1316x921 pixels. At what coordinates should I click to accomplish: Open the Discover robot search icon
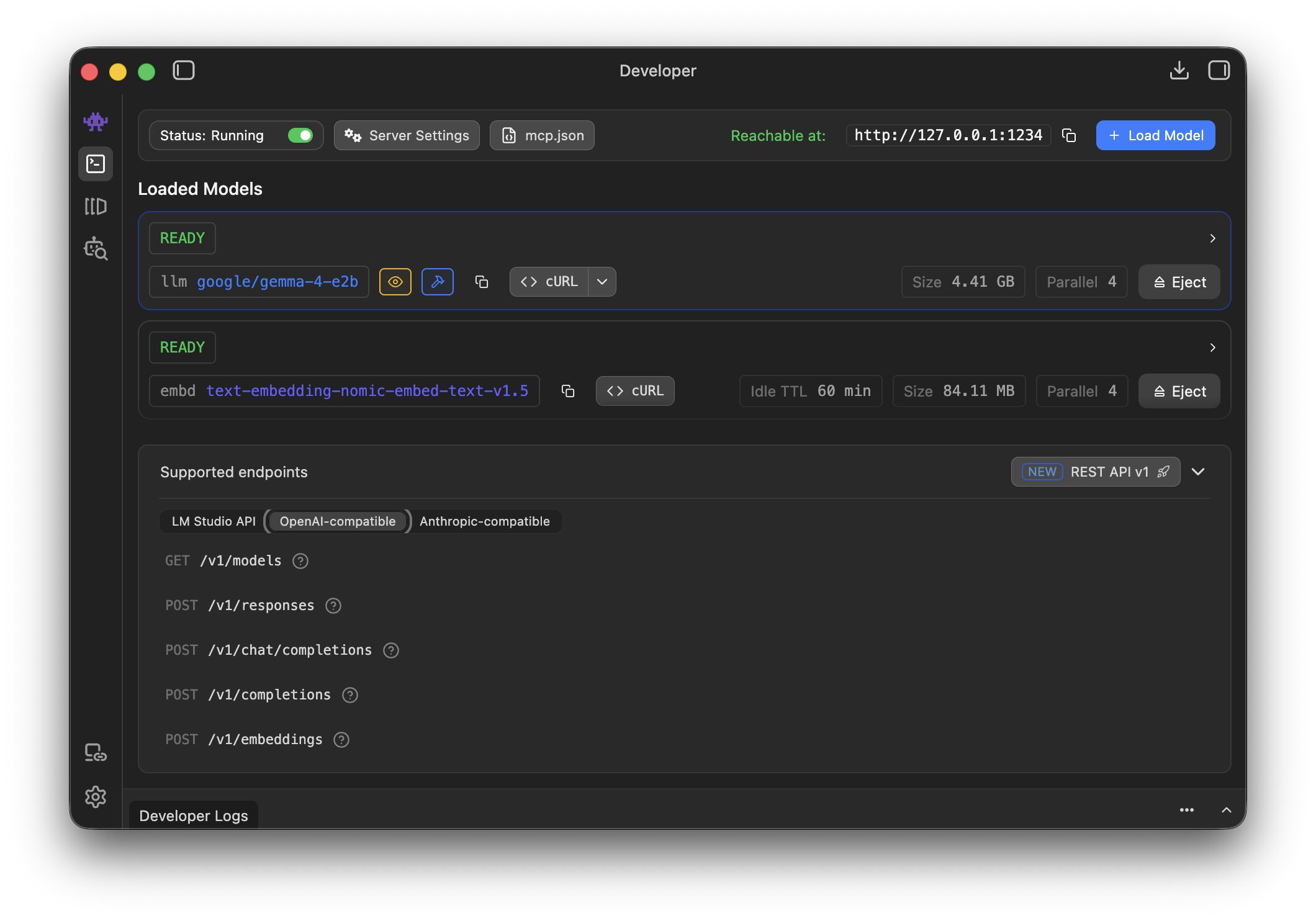pos(96,248)
